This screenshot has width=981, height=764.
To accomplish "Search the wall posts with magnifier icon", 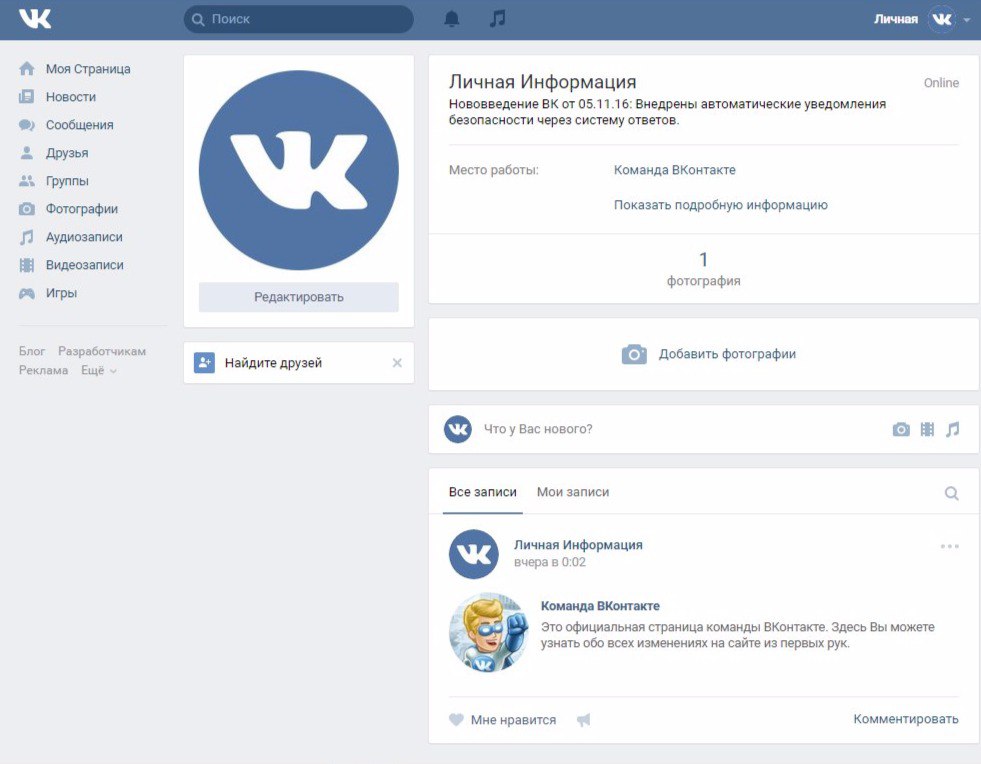I will coord(952,493).
